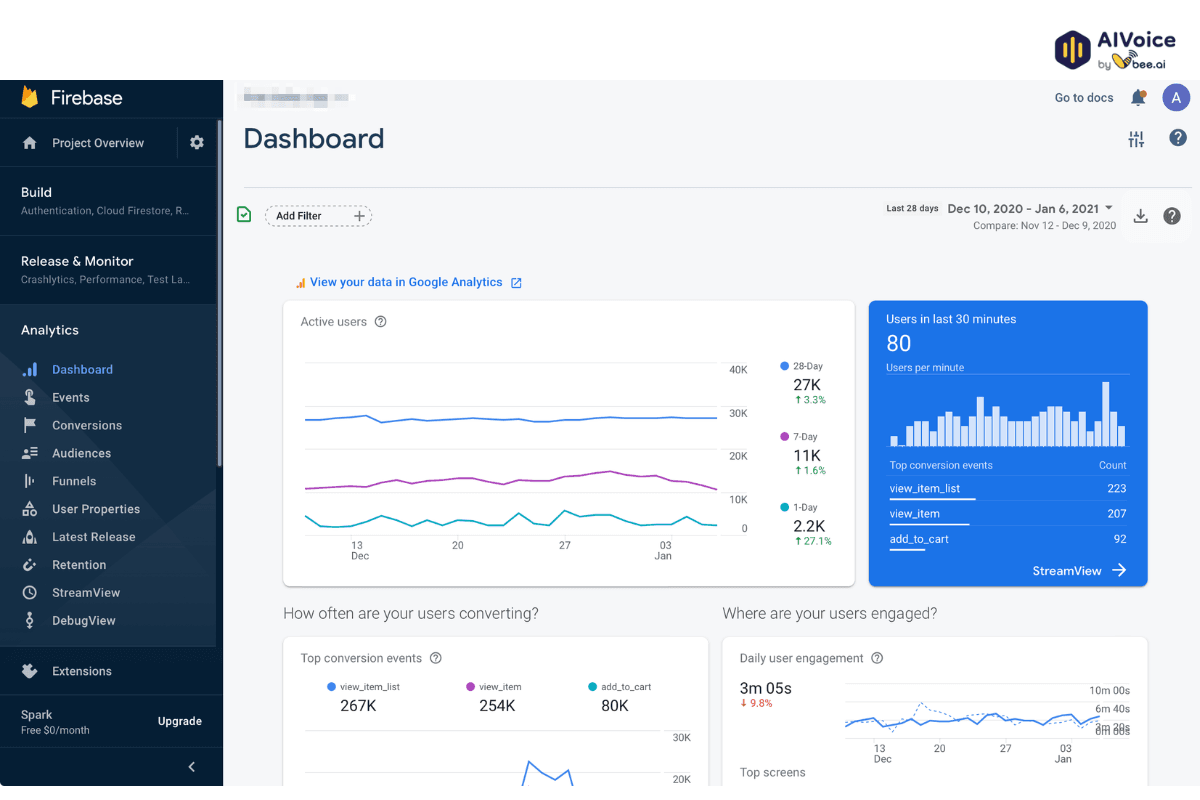Open Project Overview home icon
The image size is (1200, 800).
[30, 143]
